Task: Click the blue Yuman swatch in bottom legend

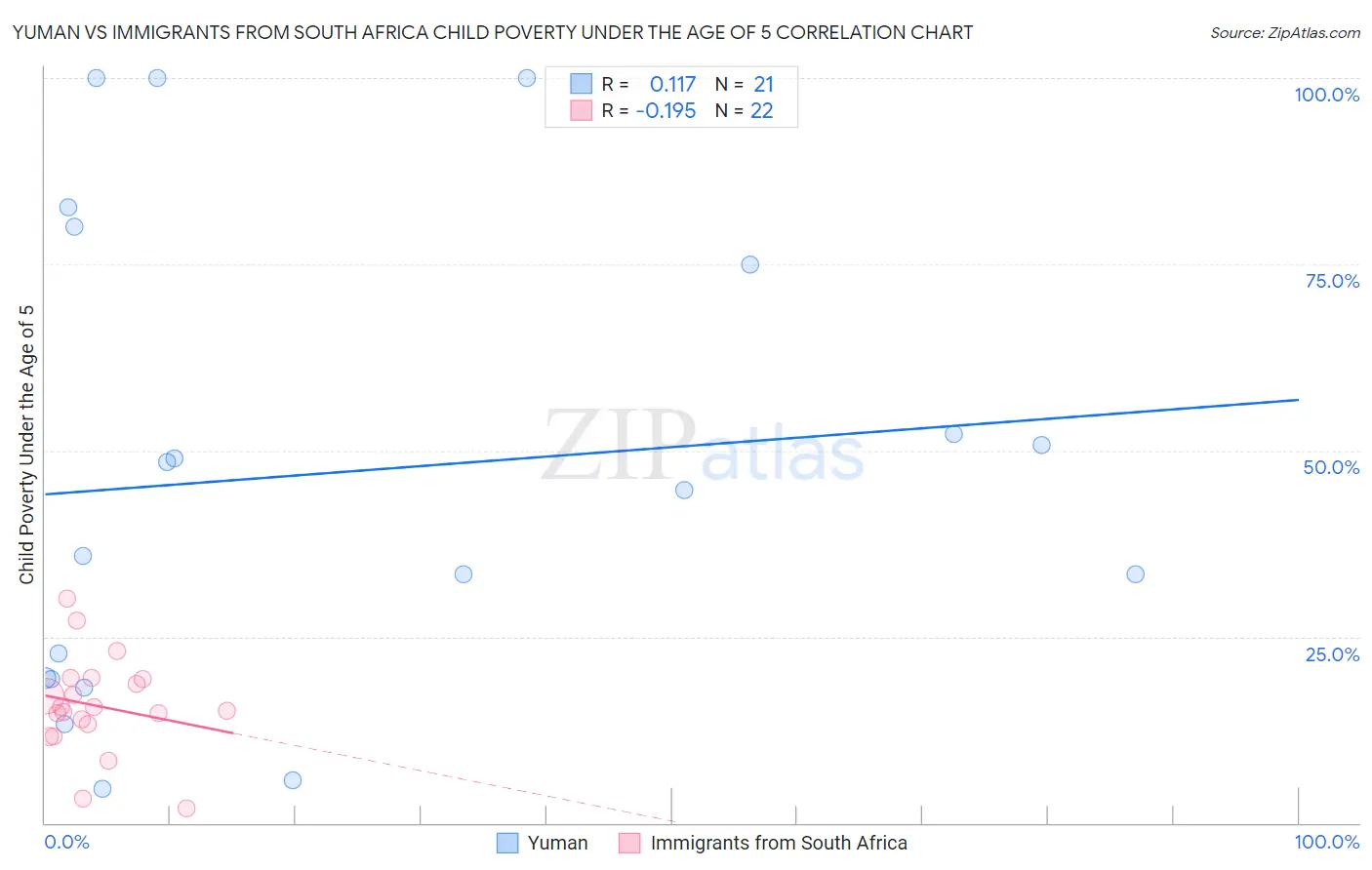Action: click(507, 843)
